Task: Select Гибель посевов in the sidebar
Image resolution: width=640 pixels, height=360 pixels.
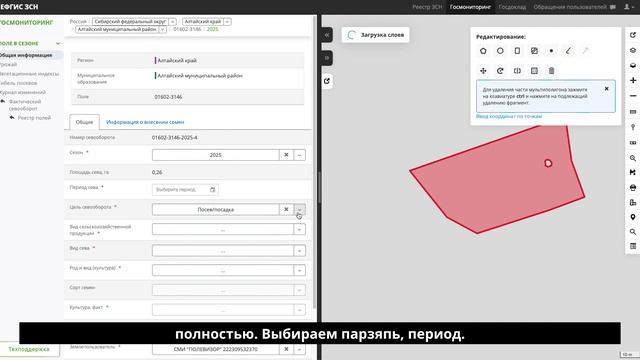Action: click(19, 83)
